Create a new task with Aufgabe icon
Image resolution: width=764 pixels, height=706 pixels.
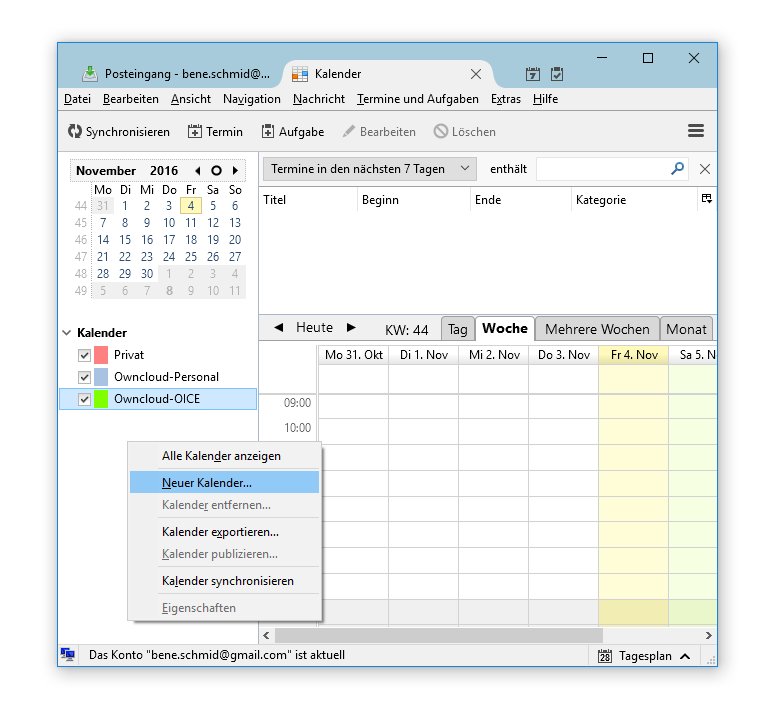pyautogui.click(x=268, y=132)
